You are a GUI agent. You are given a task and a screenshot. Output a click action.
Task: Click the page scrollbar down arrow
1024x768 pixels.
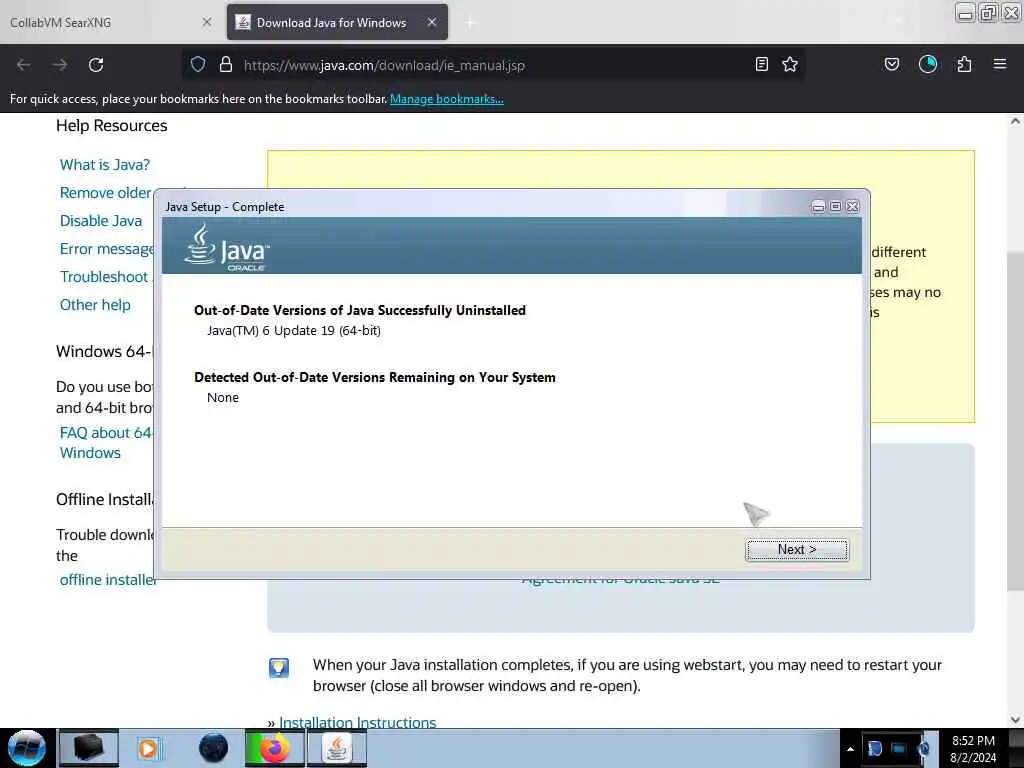(1015, 720)
